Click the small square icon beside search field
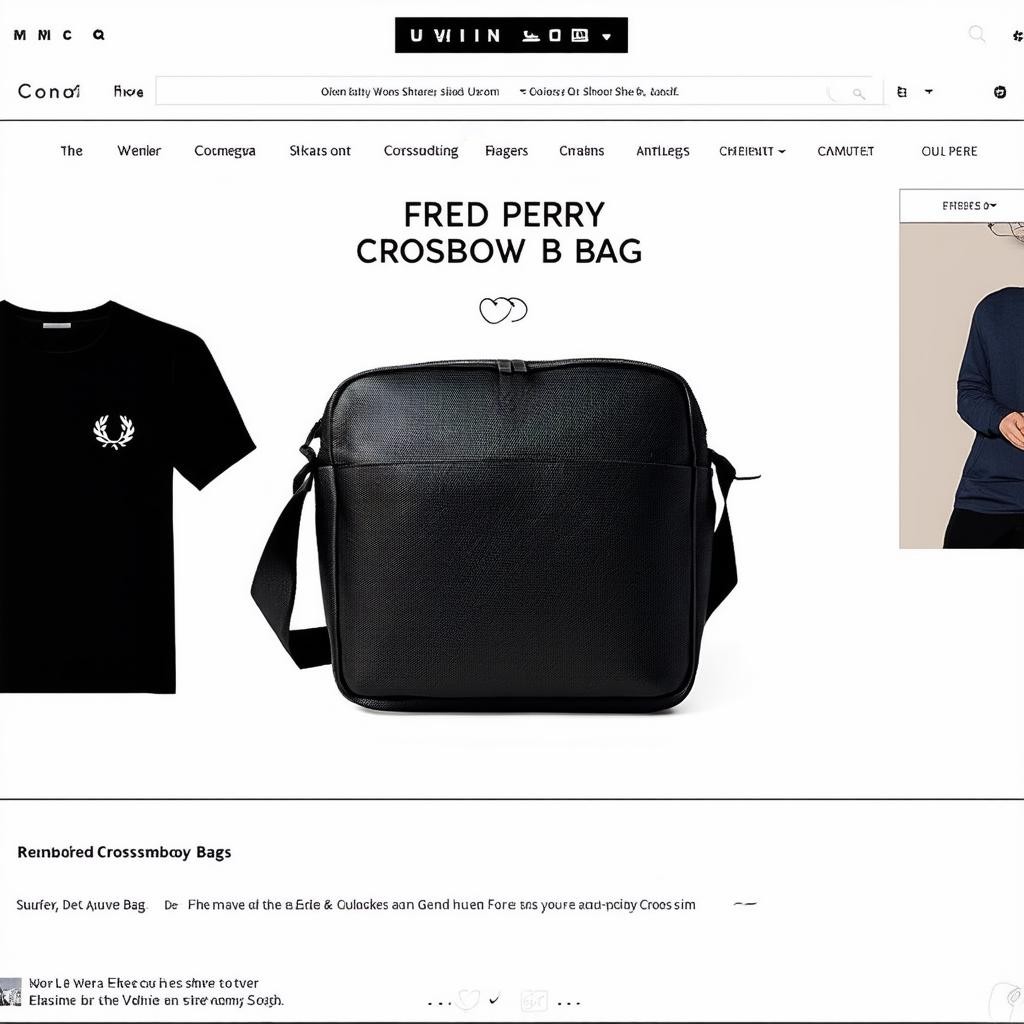The width and height of the screenshot is (1024, 1024). [x=902, y=92]
